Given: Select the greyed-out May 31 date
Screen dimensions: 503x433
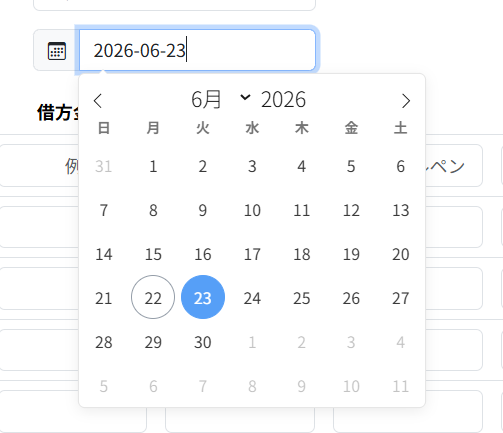Looking at the screenshot, I should point(104,166).
